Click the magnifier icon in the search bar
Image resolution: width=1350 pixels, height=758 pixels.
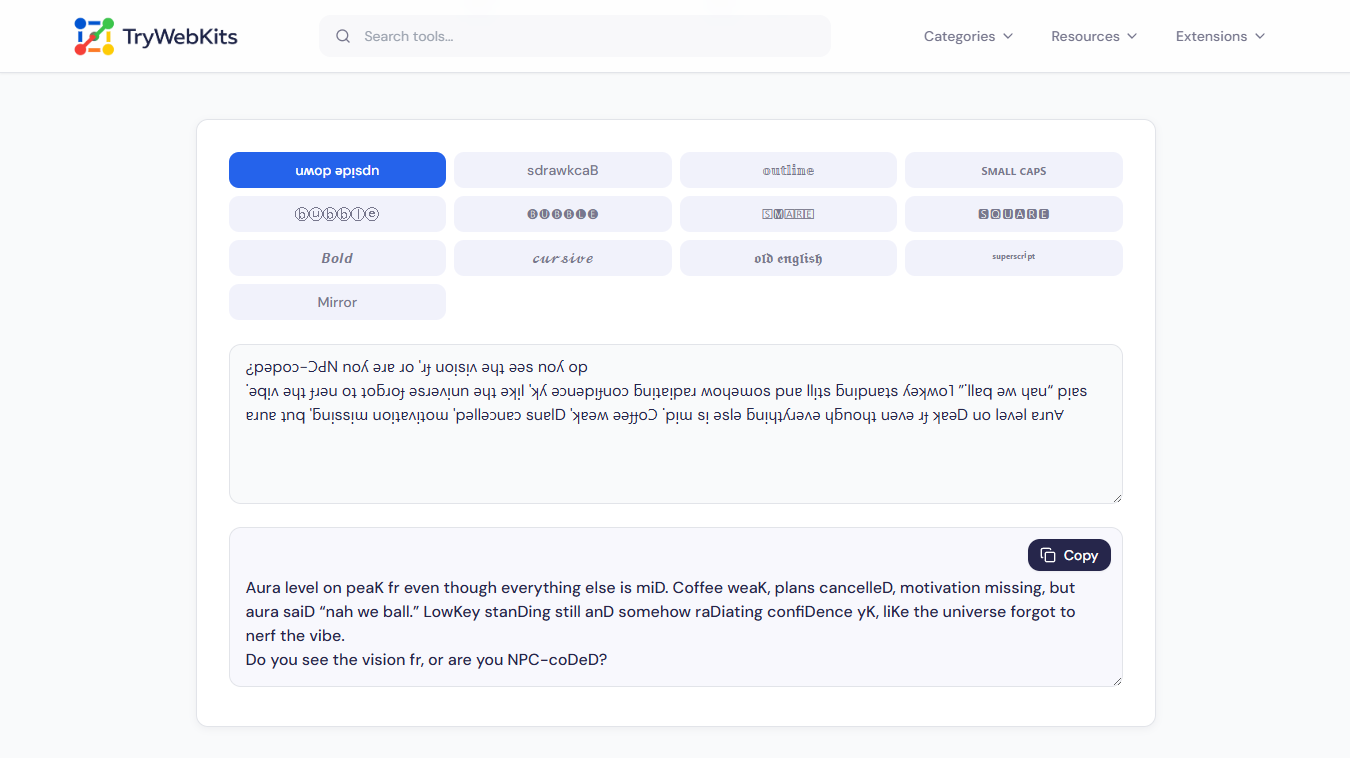tap(343, 36)
